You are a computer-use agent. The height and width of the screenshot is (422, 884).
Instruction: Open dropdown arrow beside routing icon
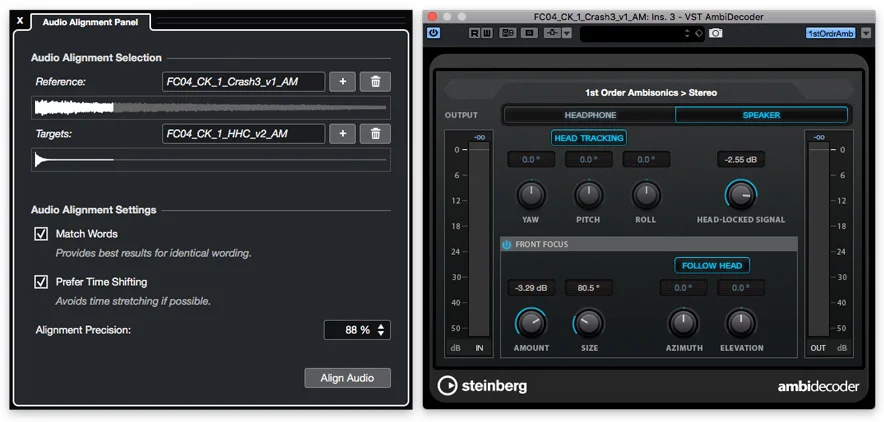[567, 33]
